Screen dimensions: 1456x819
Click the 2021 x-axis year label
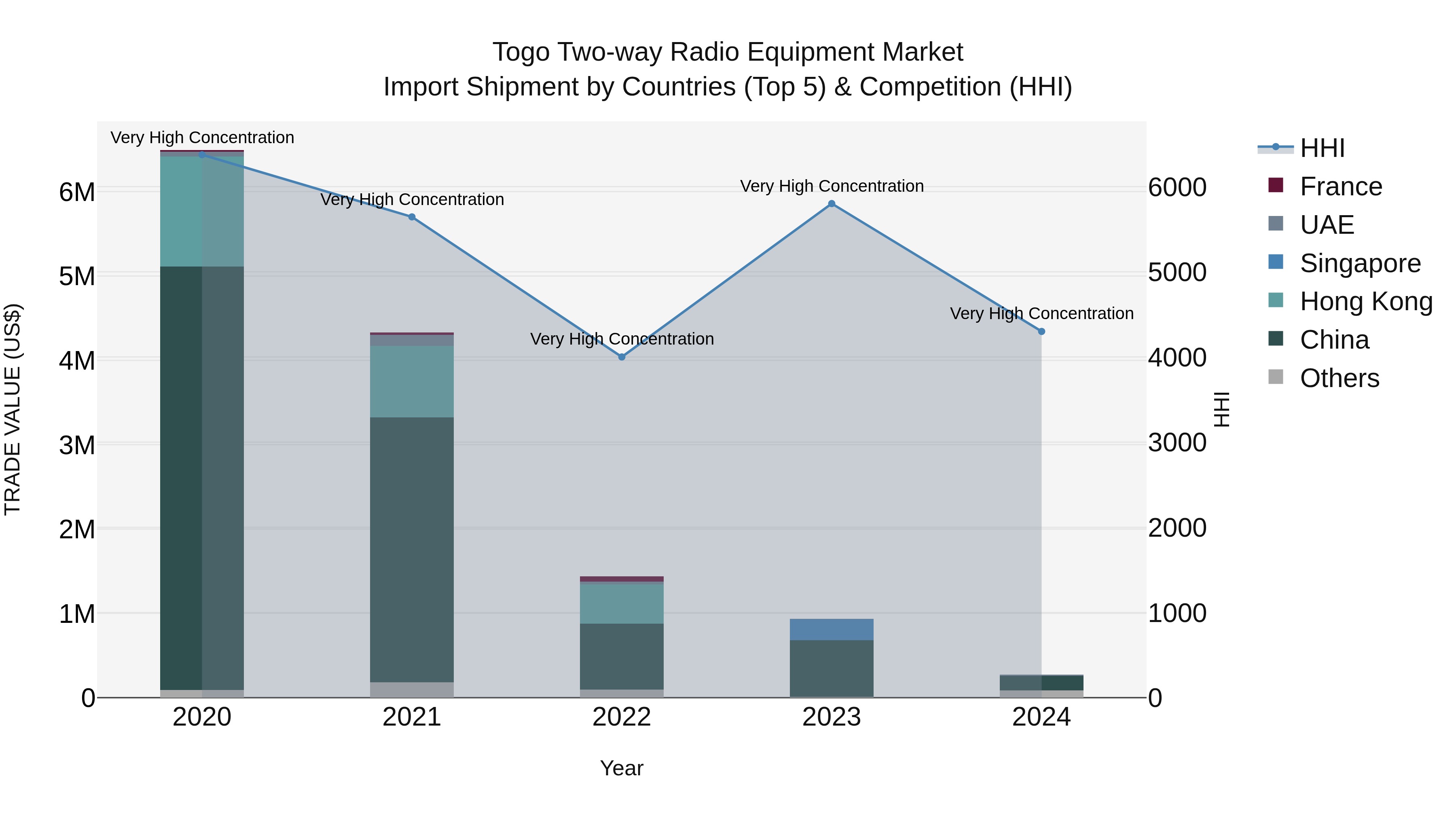click(411, 717)
